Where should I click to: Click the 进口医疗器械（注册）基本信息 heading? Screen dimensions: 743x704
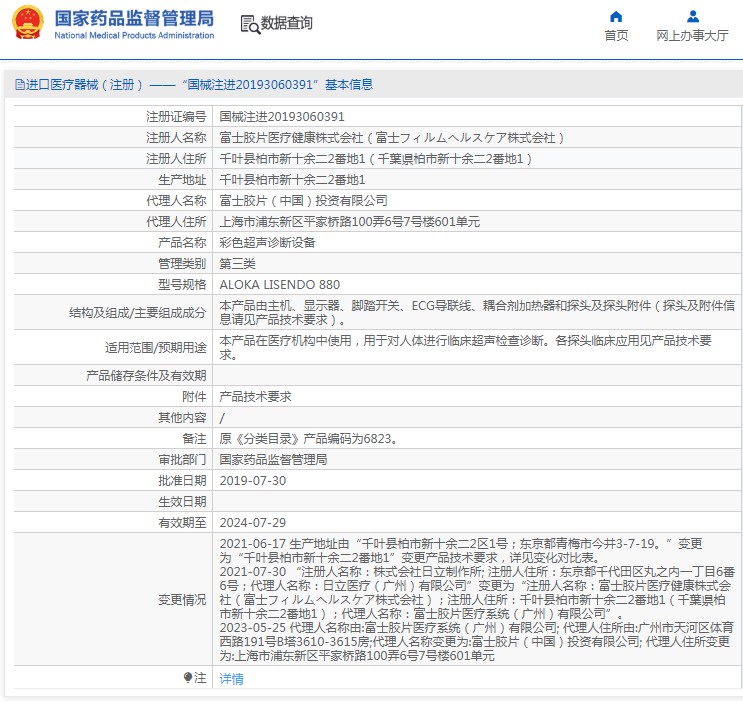pos(199,85)
